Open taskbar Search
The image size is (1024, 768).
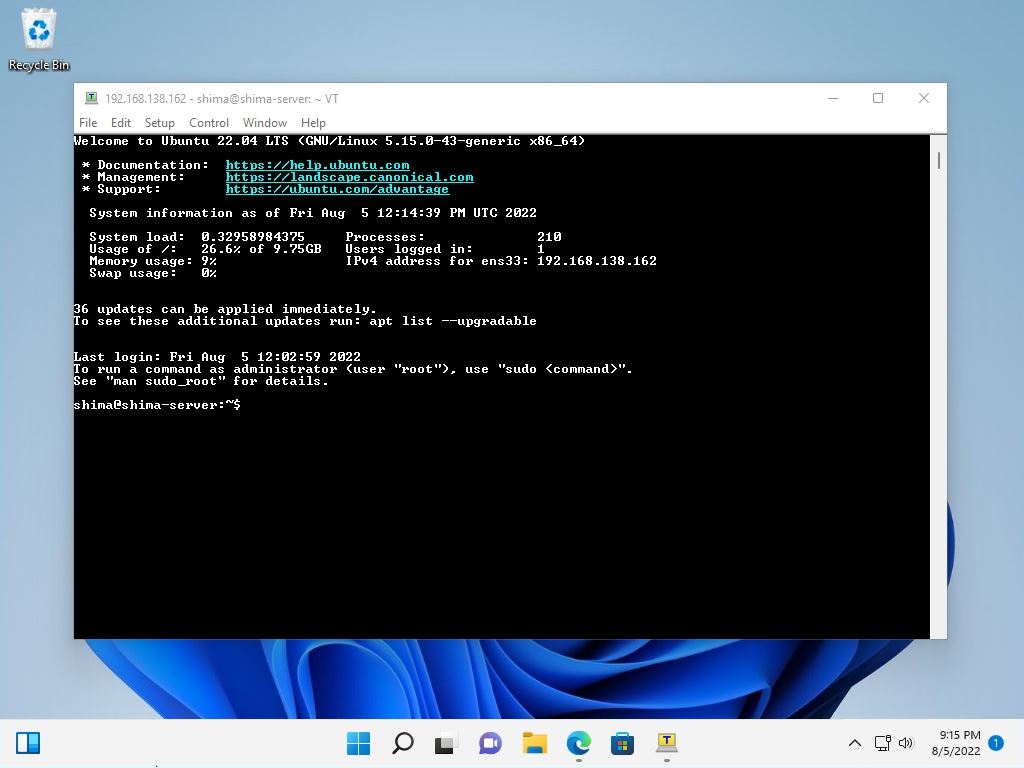pos(402,743)
